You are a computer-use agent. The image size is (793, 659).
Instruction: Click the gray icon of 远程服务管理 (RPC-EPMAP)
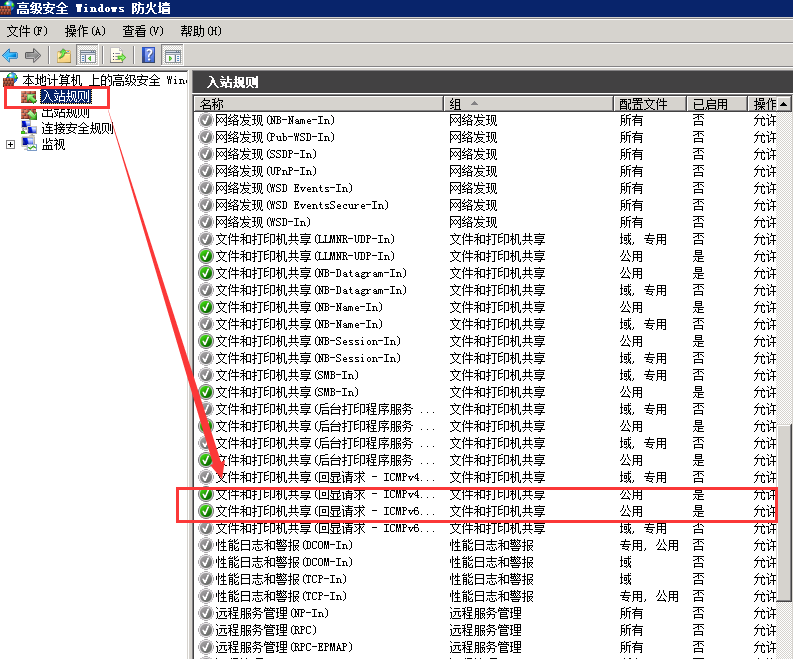tap(206, 647)
